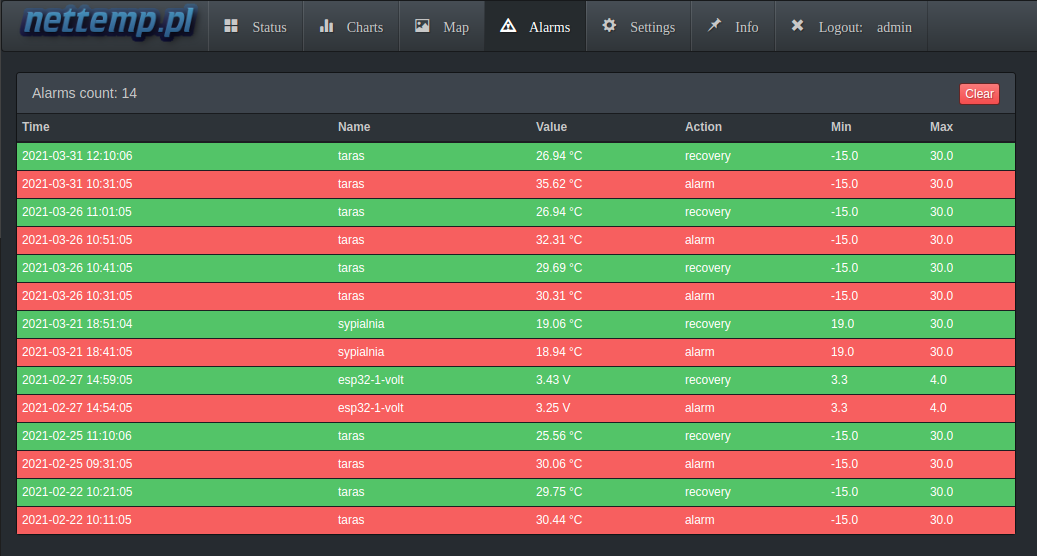
Task: Click the Max column header
Action: (x=941, y=127)
